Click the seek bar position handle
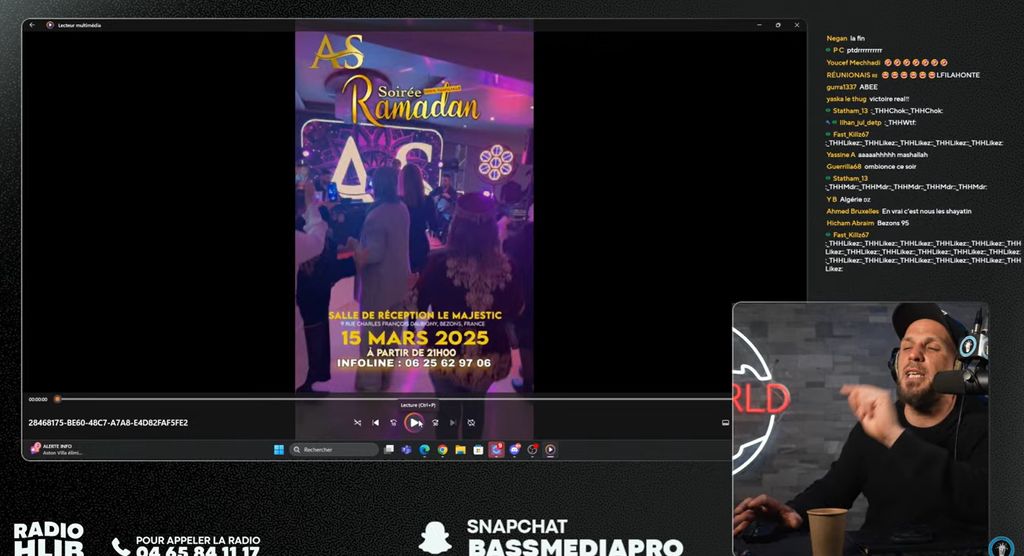Viewport: 1024px width, 556px height. [x=57, y=399]
